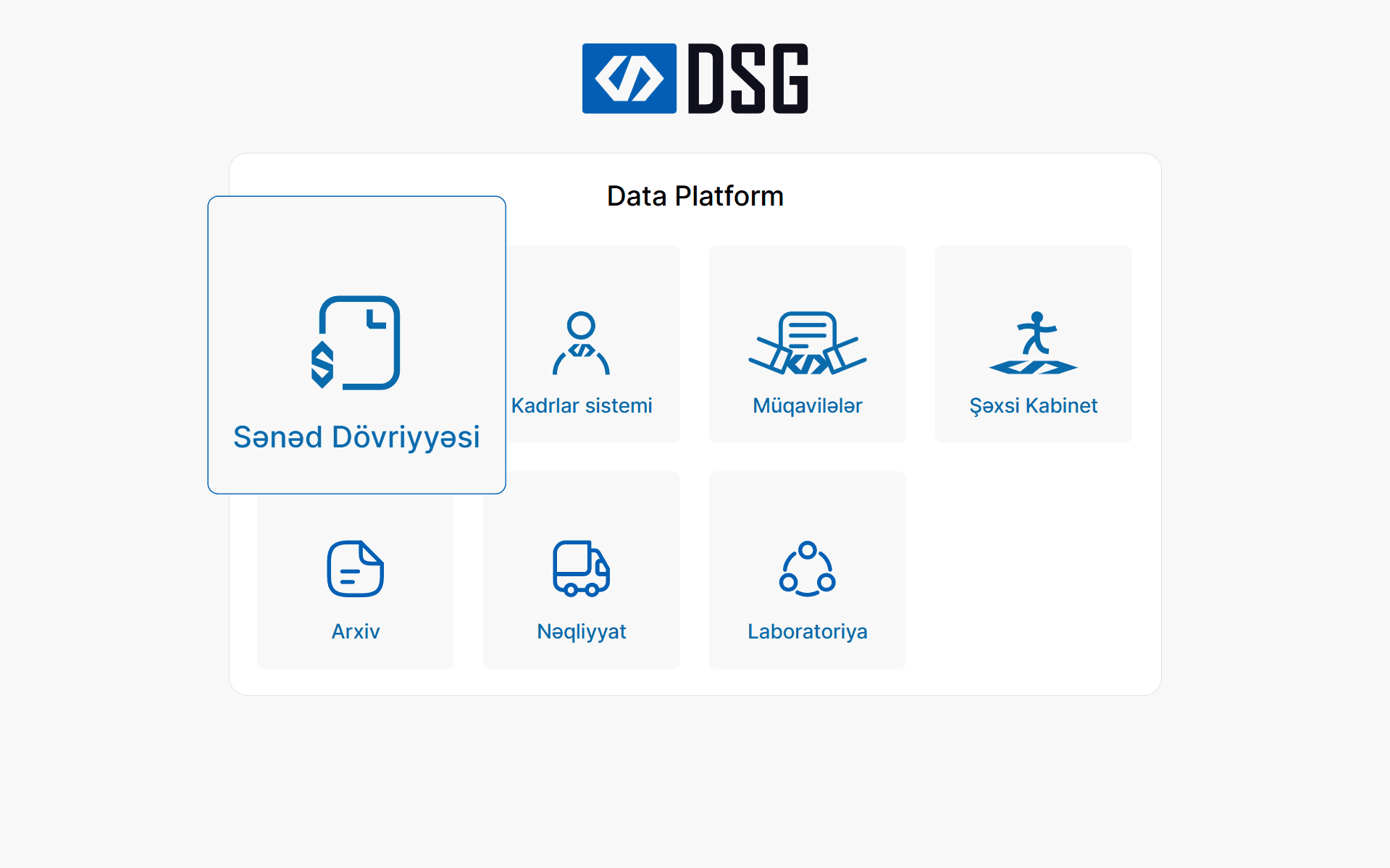Open Arxiv by its text label
This screenshot has width=1390, height=868.
[355, 631]
